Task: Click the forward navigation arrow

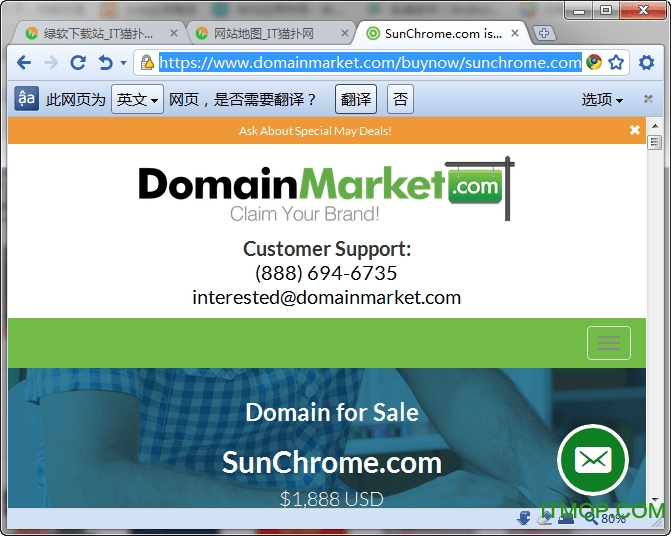Action: click(x=51, y=63)
